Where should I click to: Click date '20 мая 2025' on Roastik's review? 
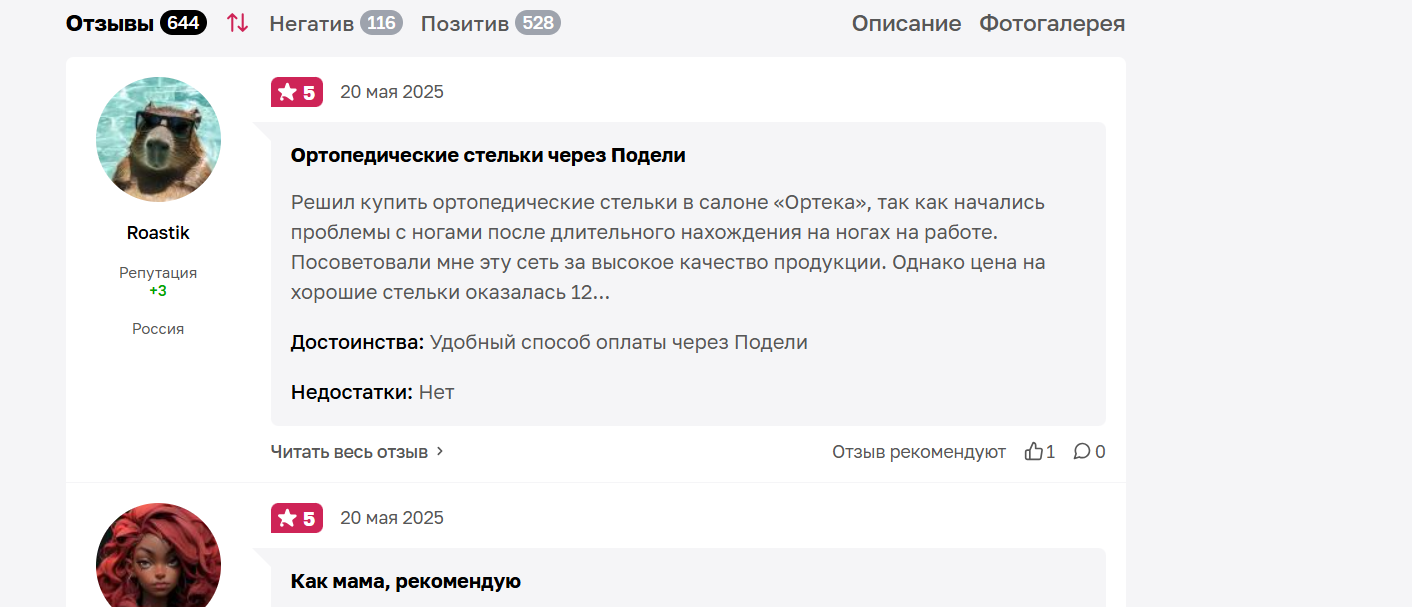[x=392, y=92]
